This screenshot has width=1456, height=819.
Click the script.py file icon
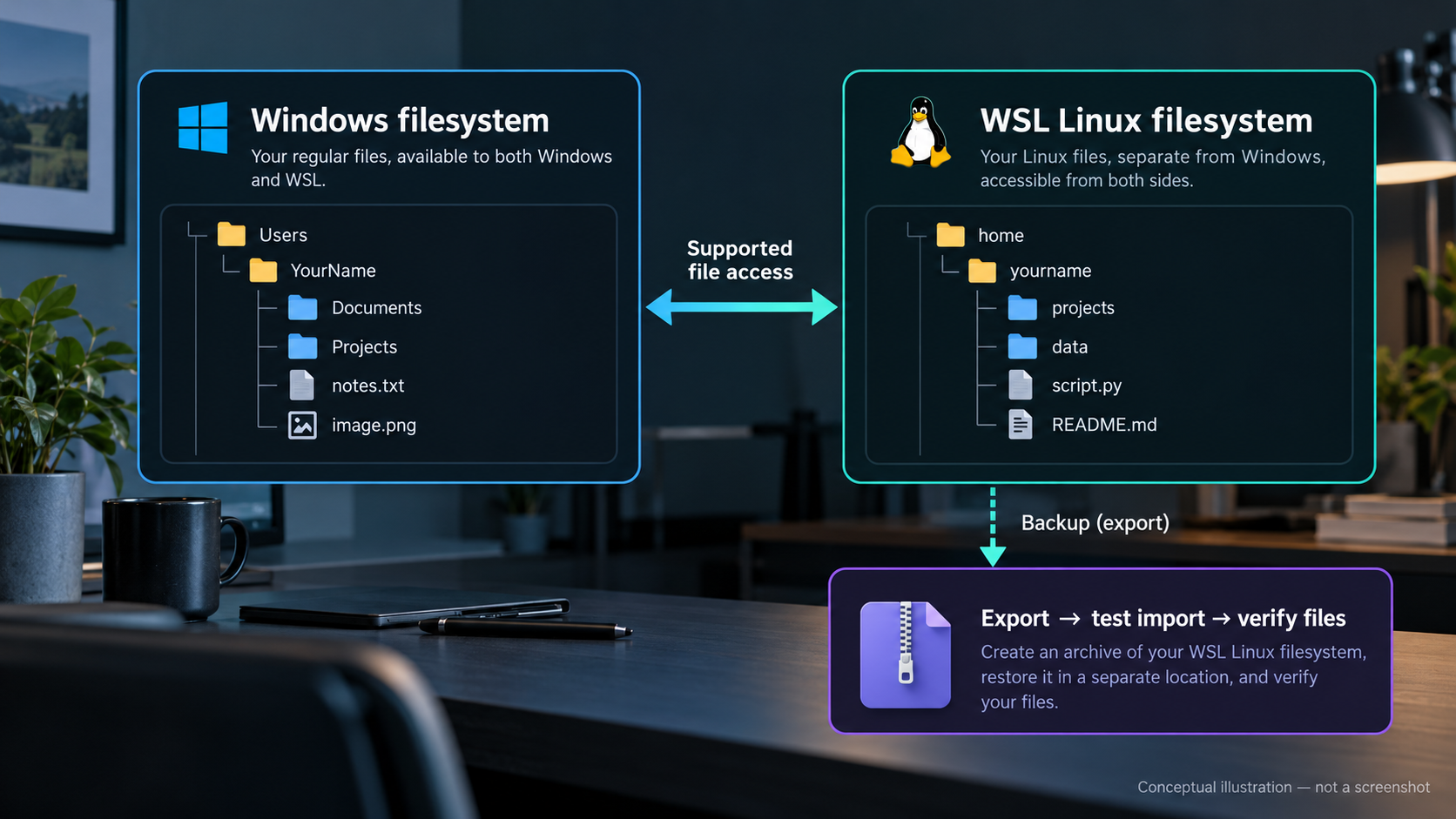point(1021,386)
